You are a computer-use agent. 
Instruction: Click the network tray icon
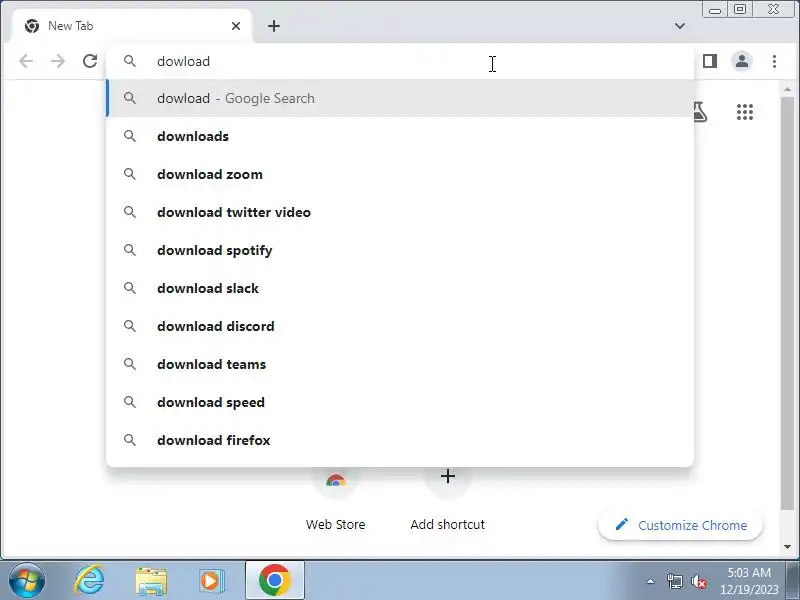point(674,581)
